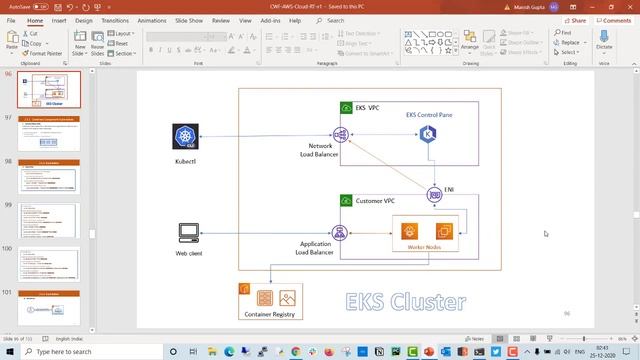Screen dimensions: 640x360
Task: Click the Replace command
Action: coord(567,42)
